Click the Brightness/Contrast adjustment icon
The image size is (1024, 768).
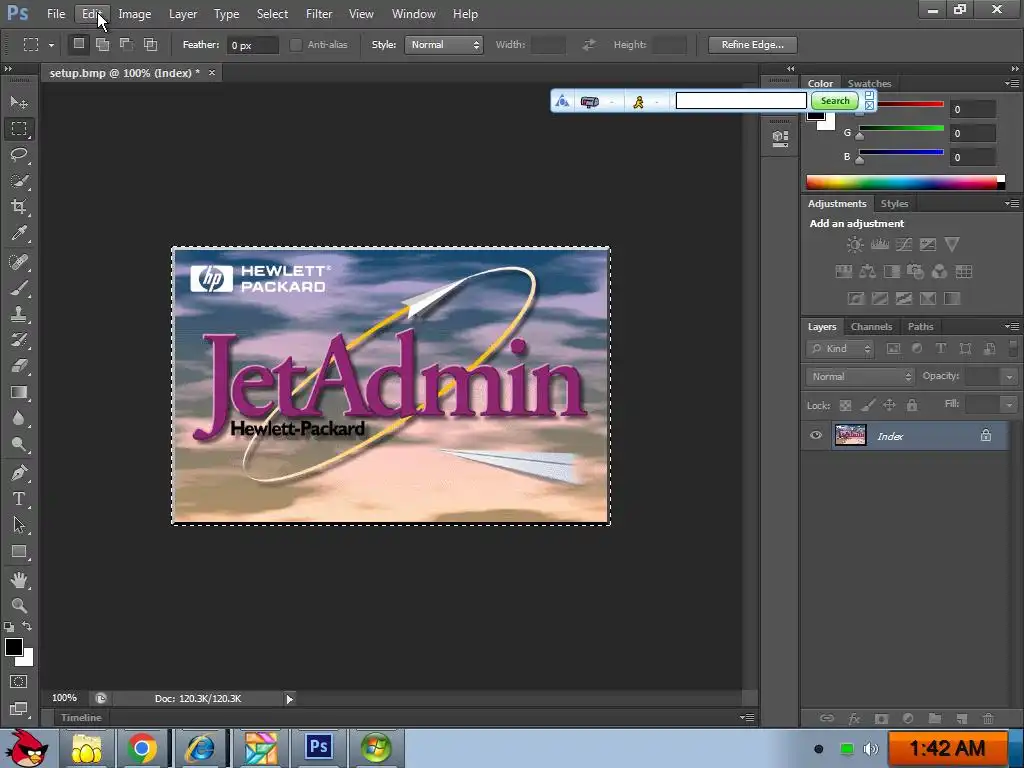click(855, 245)
